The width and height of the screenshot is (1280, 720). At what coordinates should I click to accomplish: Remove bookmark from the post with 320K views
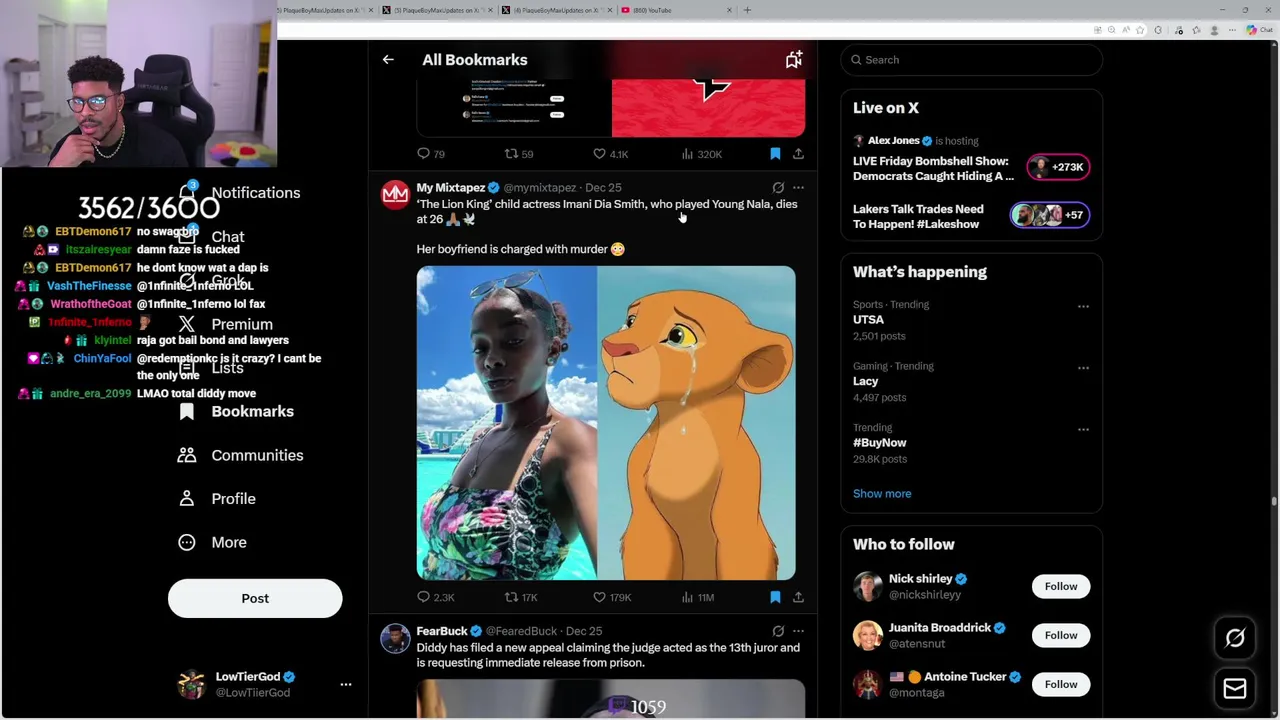[x=775, y=154]
